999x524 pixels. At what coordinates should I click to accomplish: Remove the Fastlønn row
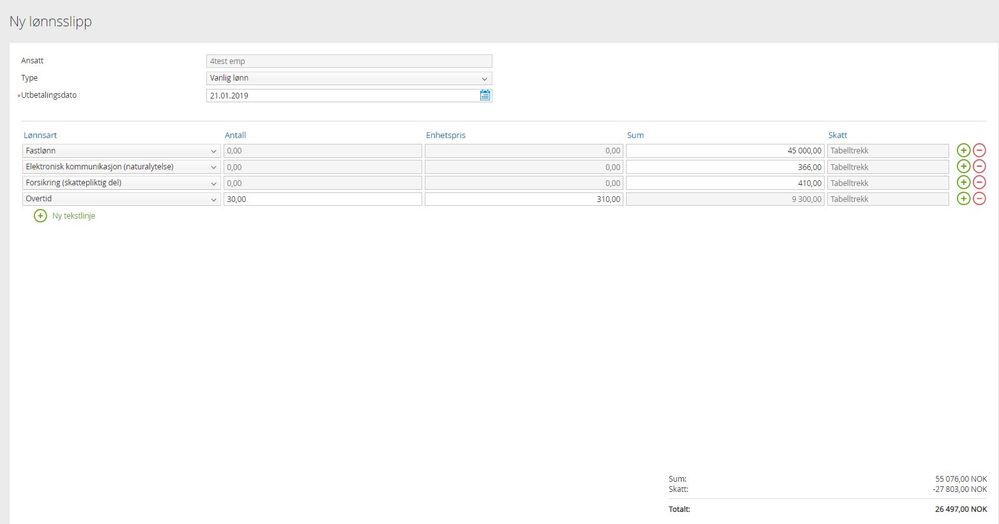[x=979, y=150]
